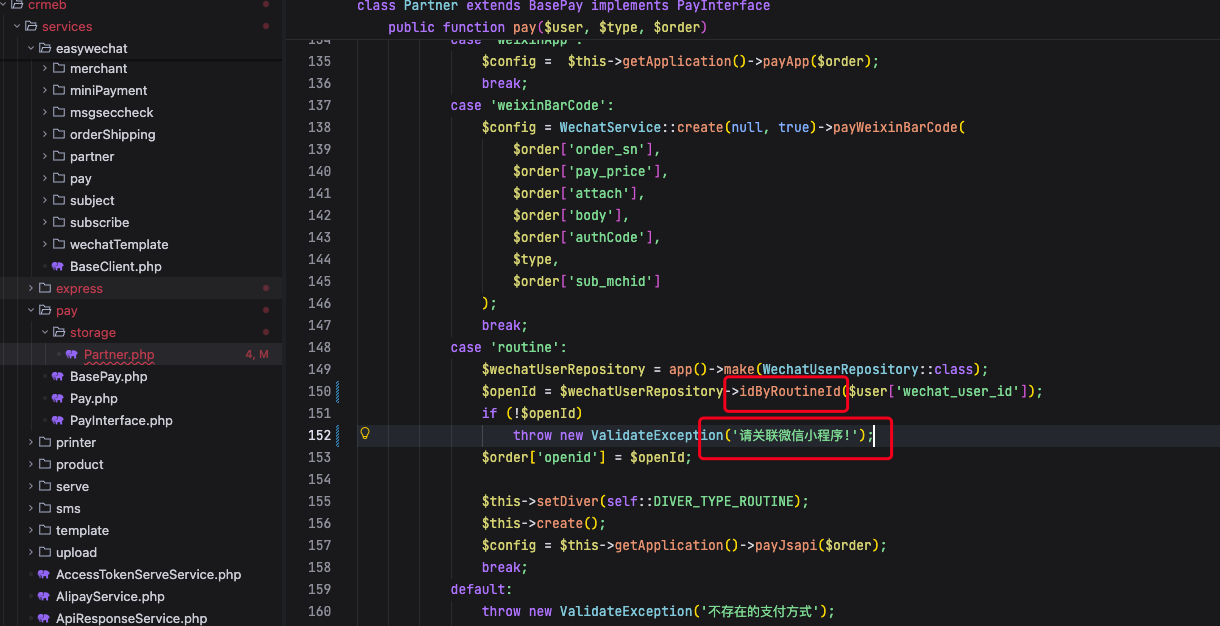Open PayInterface.php file

click(x=121, y=420)
